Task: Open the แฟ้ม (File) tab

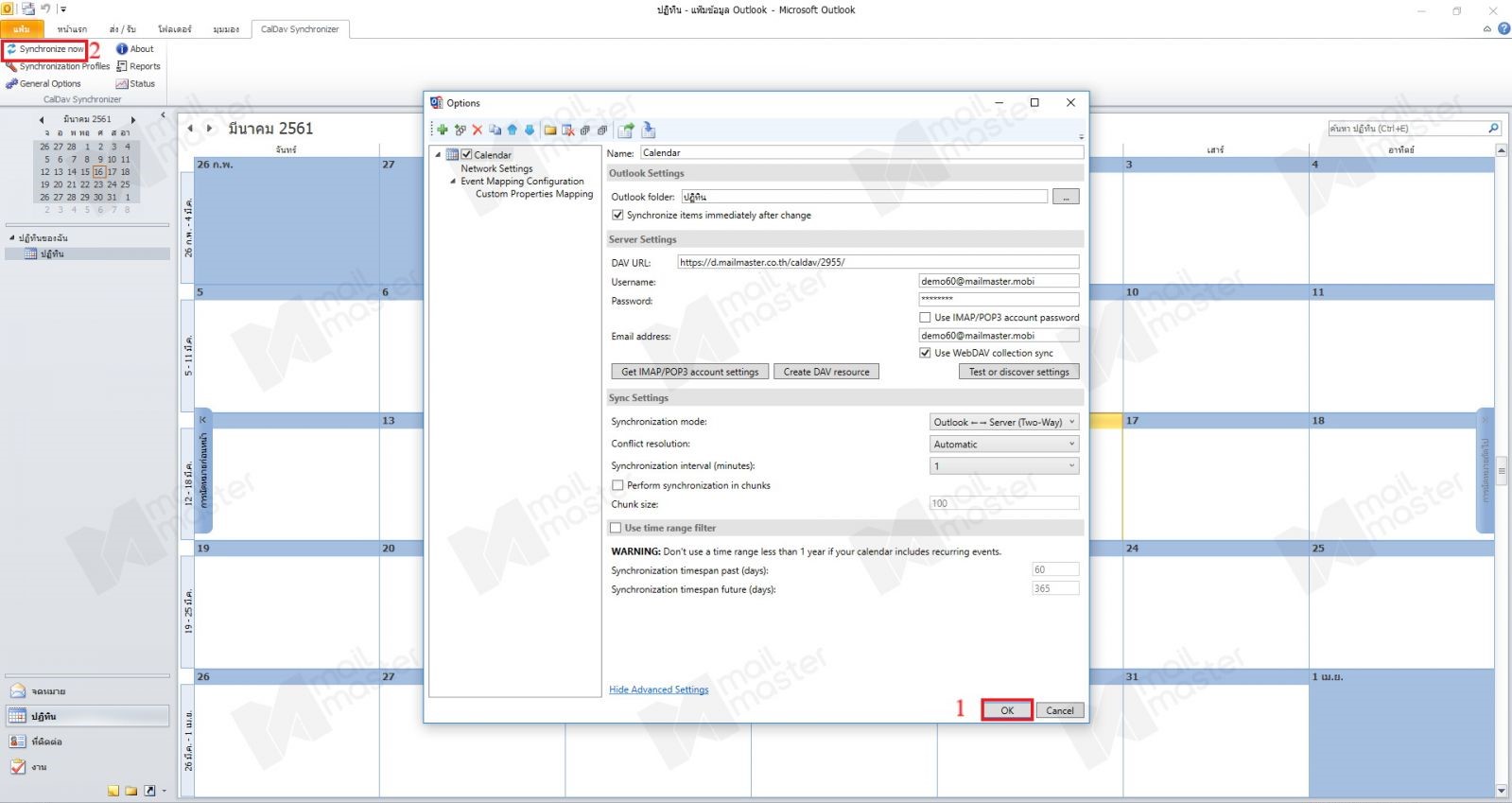Action: coord(21,29)
